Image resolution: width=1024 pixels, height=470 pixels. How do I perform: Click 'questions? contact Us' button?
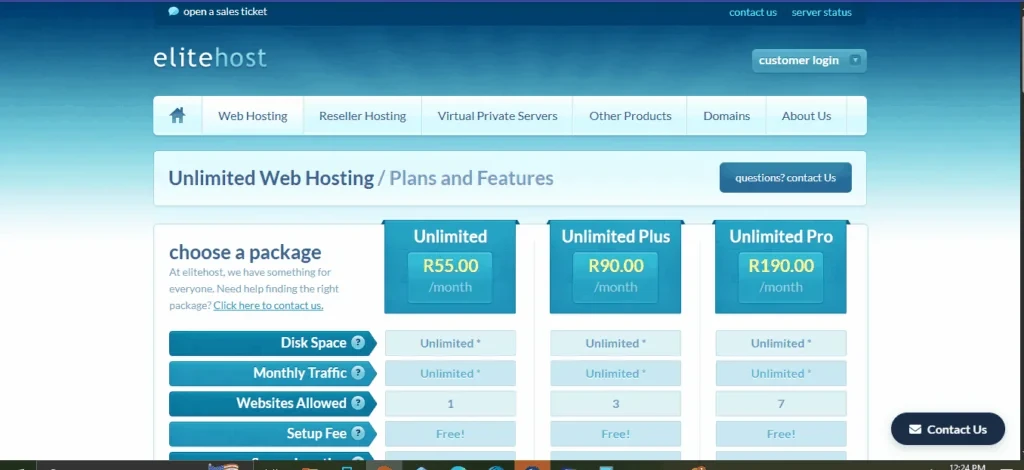(x=786, y=178)
